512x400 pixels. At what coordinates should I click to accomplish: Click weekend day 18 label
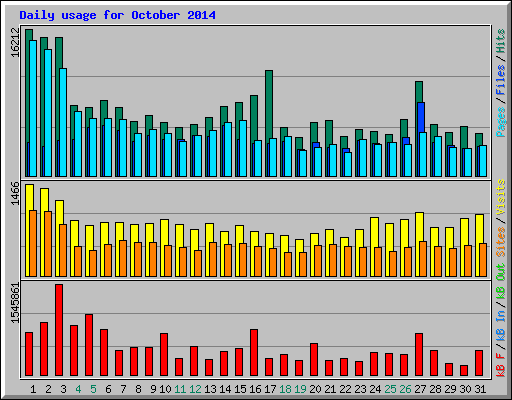click(285, 389)
